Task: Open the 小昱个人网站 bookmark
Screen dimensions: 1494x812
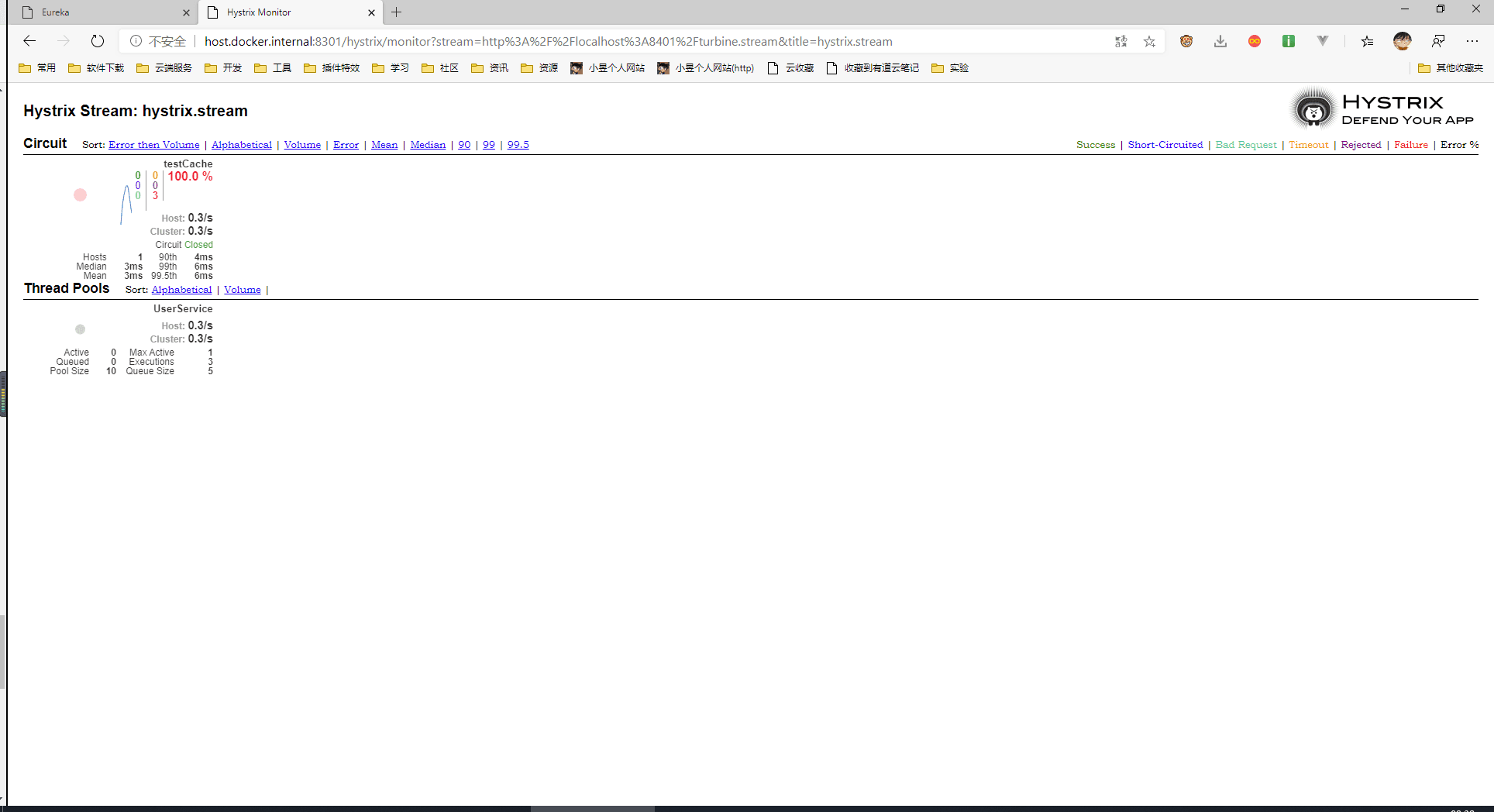Action: pos(608,68)
